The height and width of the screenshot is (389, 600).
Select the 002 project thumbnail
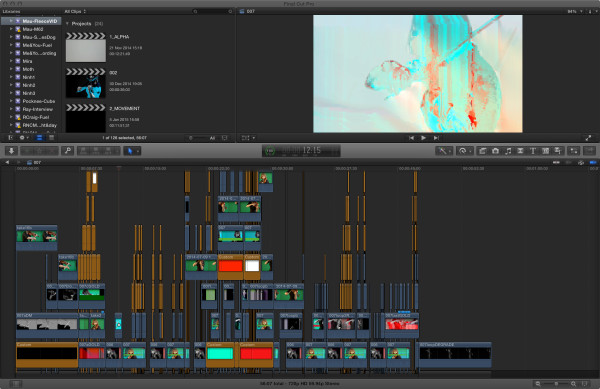[x=86, y=83]
